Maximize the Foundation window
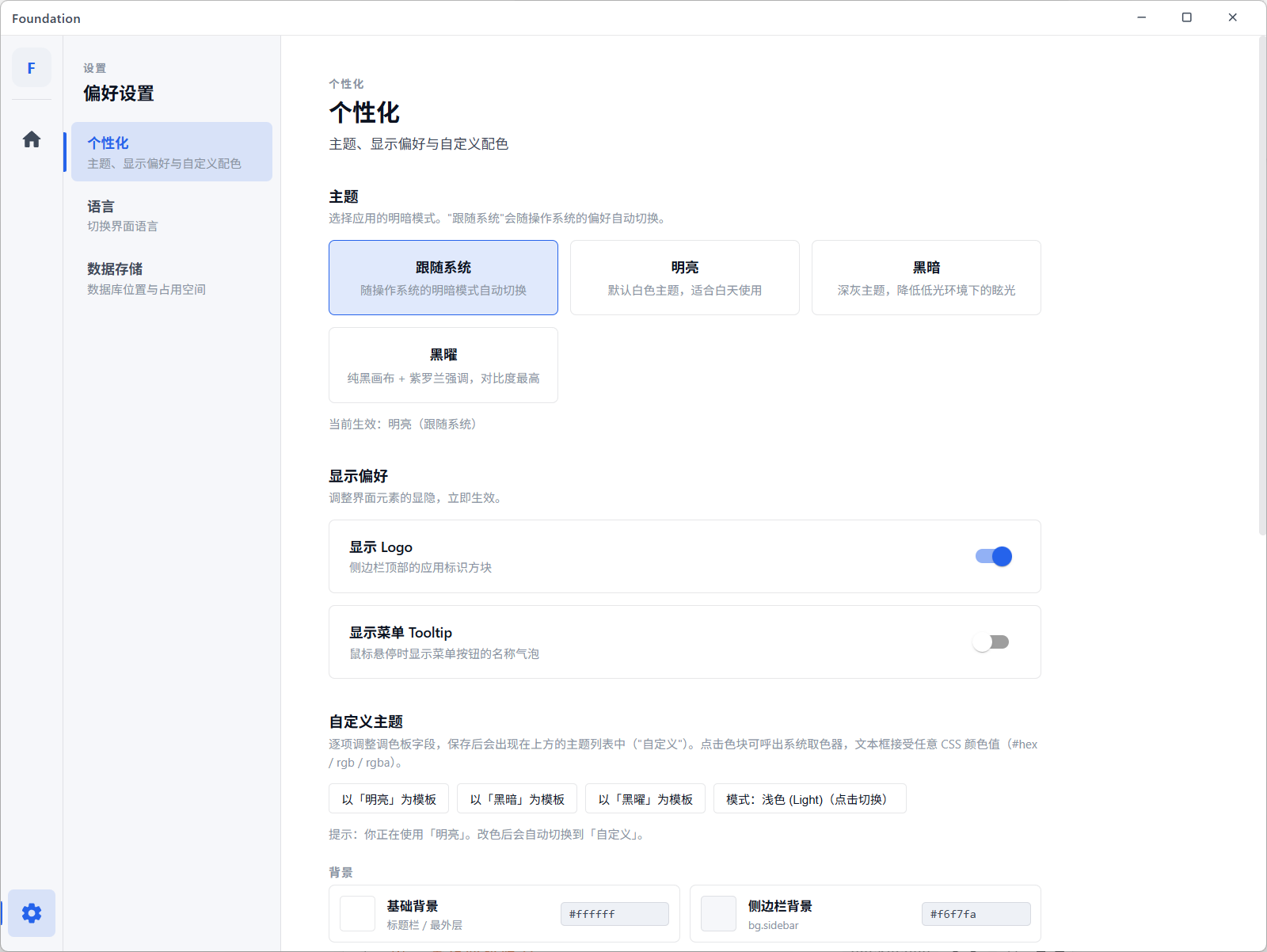The height and width of the screenshot is (952, 1267). 1186,17
